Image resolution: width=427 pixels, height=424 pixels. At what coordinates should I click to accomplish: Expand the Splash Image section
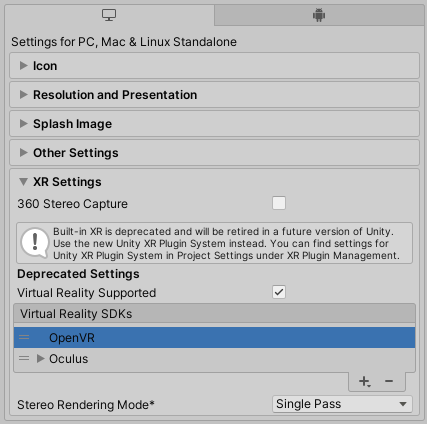click(x=214, y=124)
